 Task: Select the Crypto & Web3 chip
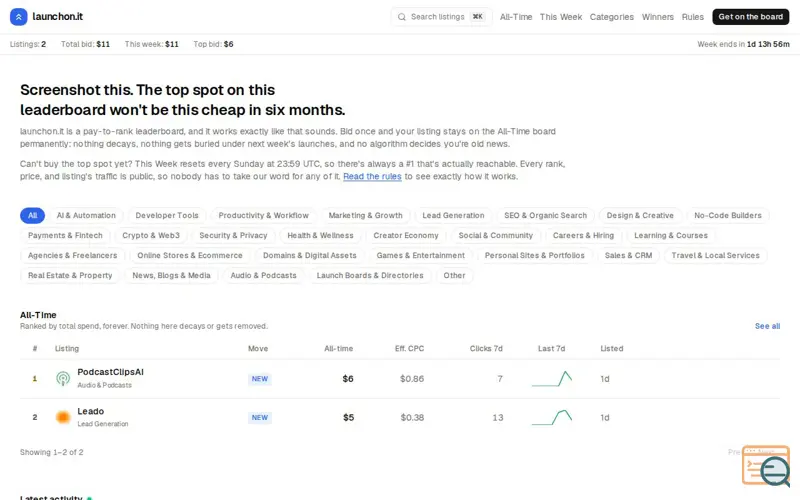[151, 235]
